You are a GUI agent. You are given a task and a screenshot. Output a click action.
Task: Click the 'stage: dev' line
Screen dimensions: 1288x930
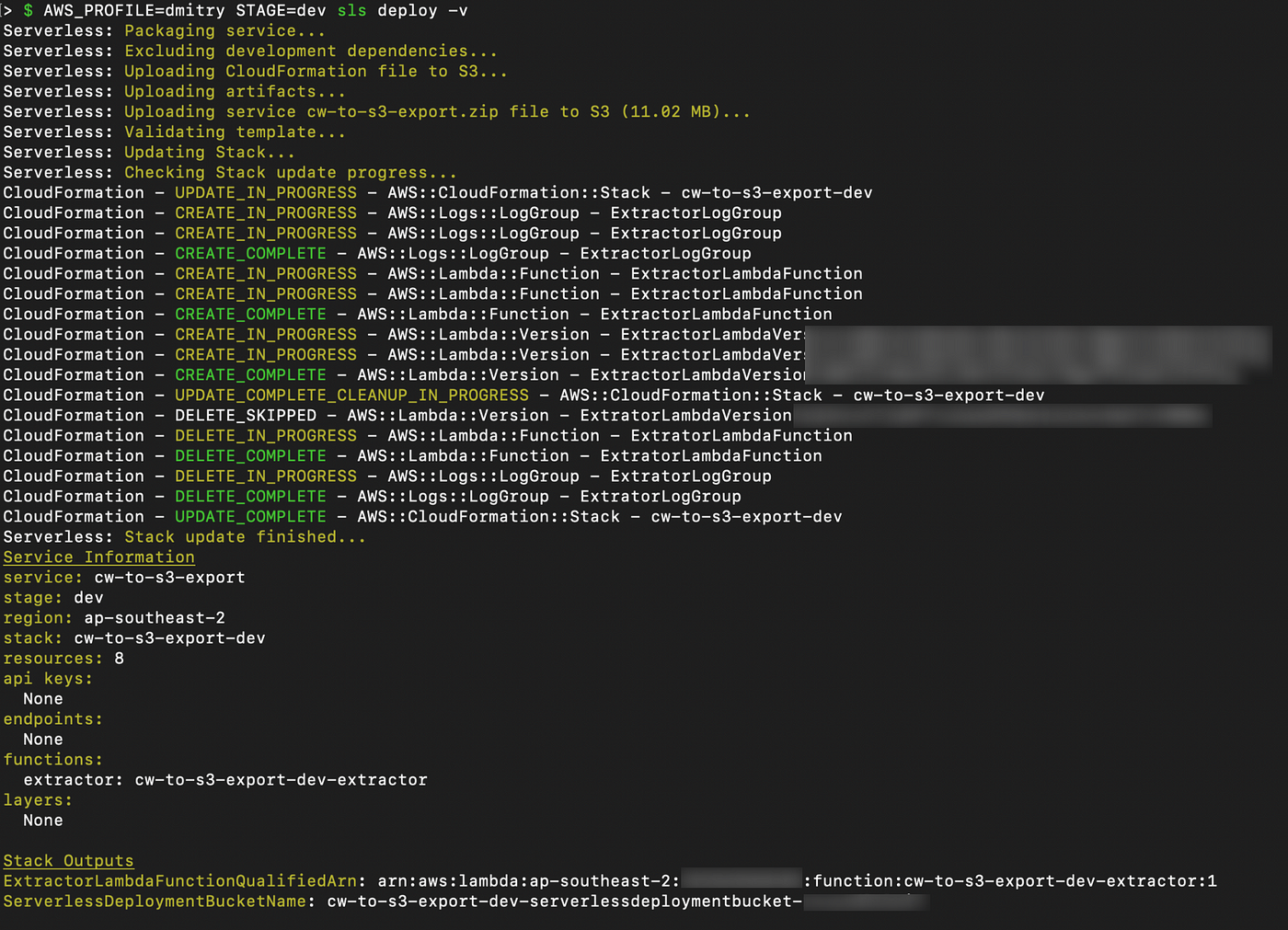pos(53,598)
